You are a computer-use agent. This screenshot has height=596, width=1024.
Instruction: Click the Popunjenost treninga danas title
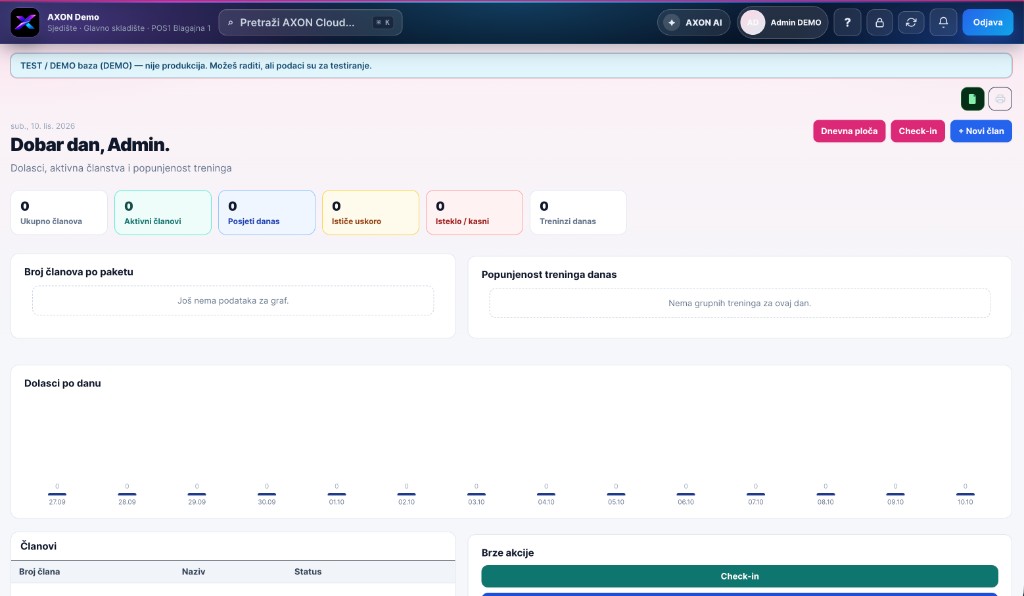(x=549, y=274)
